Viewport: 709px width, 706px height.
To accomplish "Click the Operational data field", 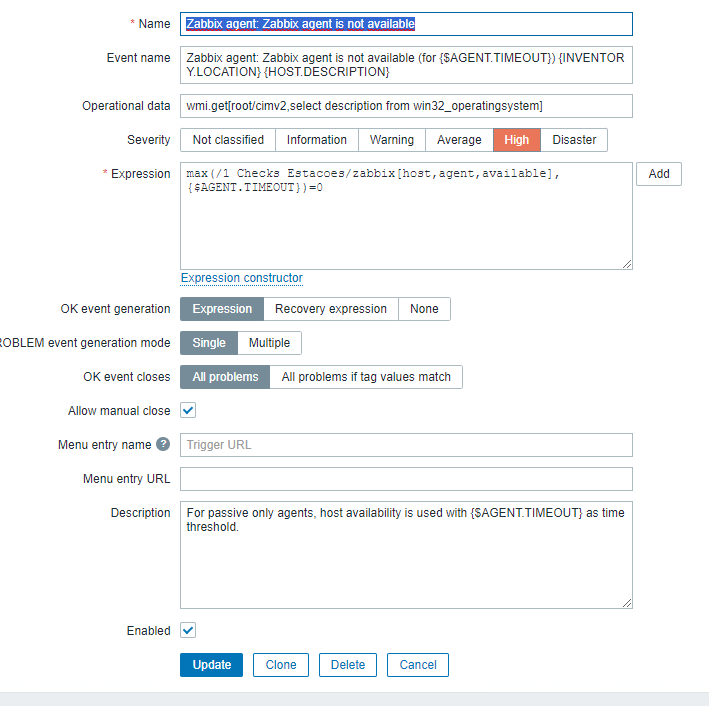I will click(406, 106).
